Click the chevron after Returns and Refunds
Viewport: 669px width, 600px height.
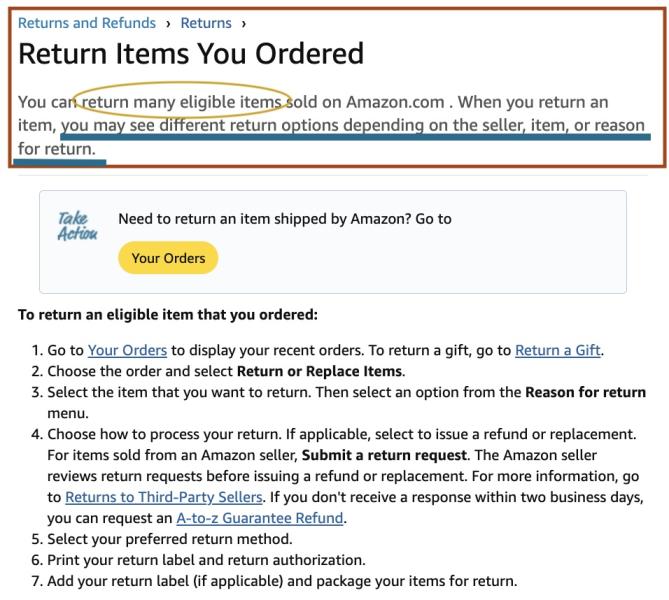(x=168, y=24)
